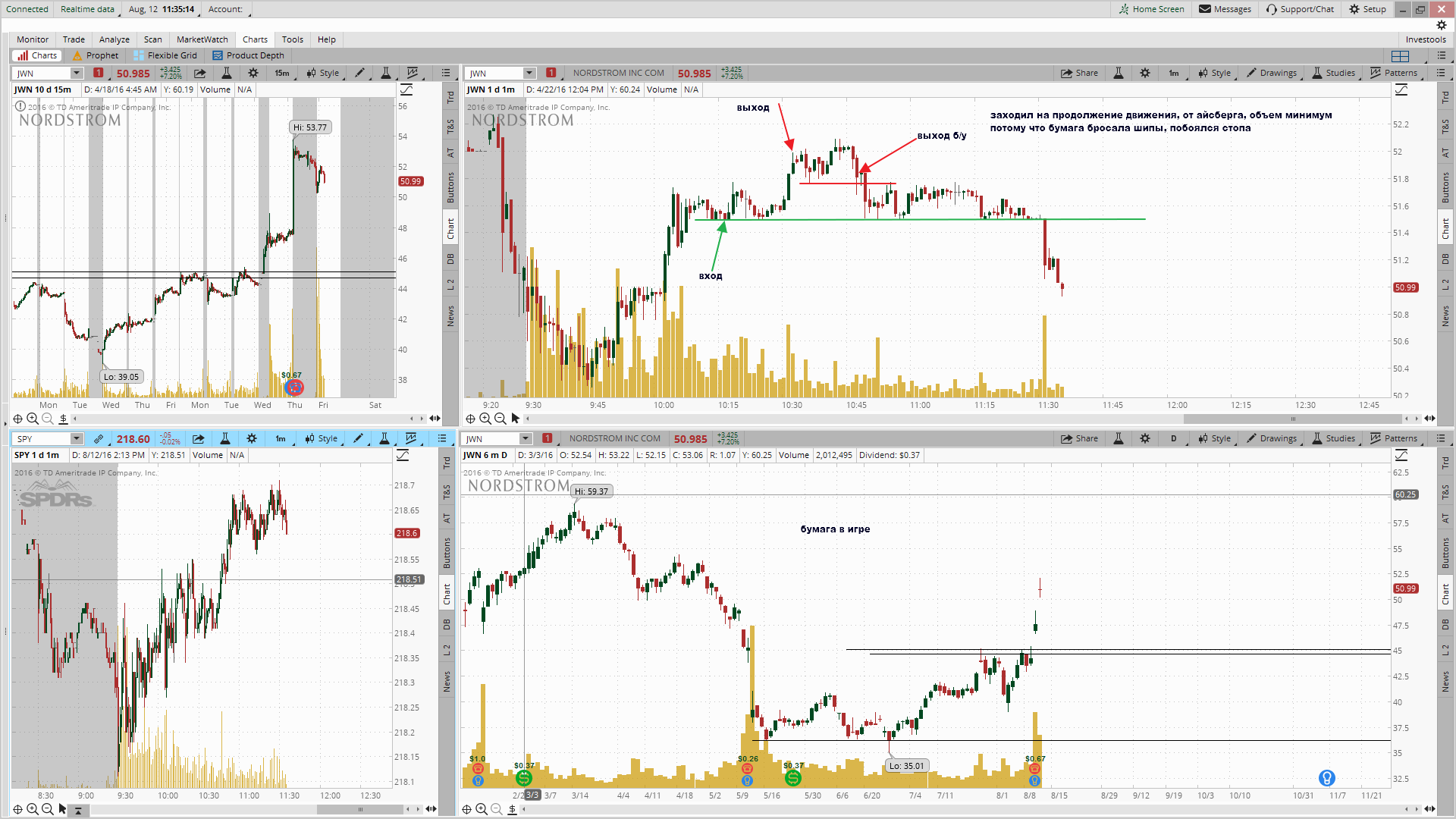Image resolution: width=1456 pixels, height=819 pixels.
Task: Click pencil drawings icon in top-left chart
Action: (360, 73)
